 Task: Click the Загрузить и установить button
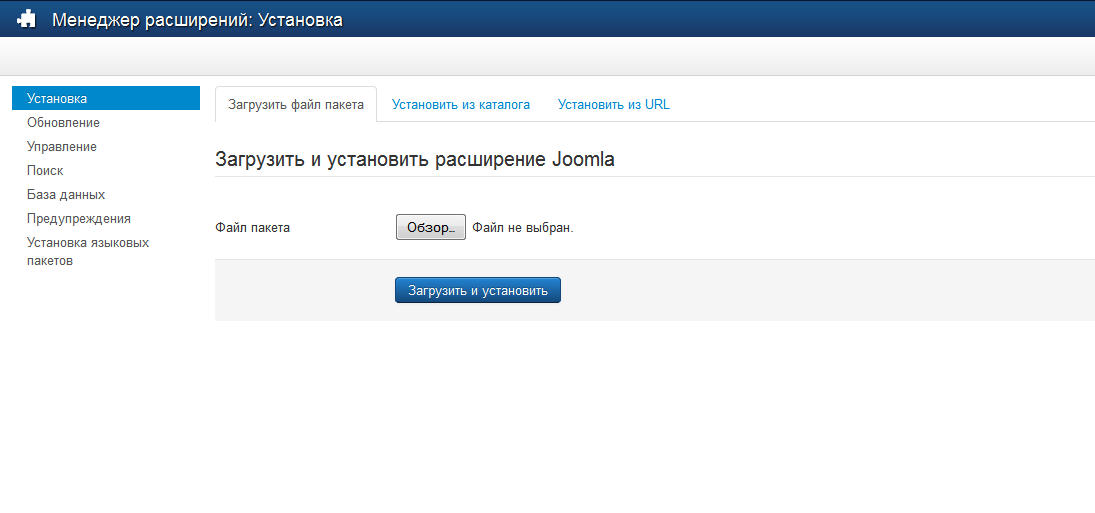pyautogui.click(x=478, y=290)
